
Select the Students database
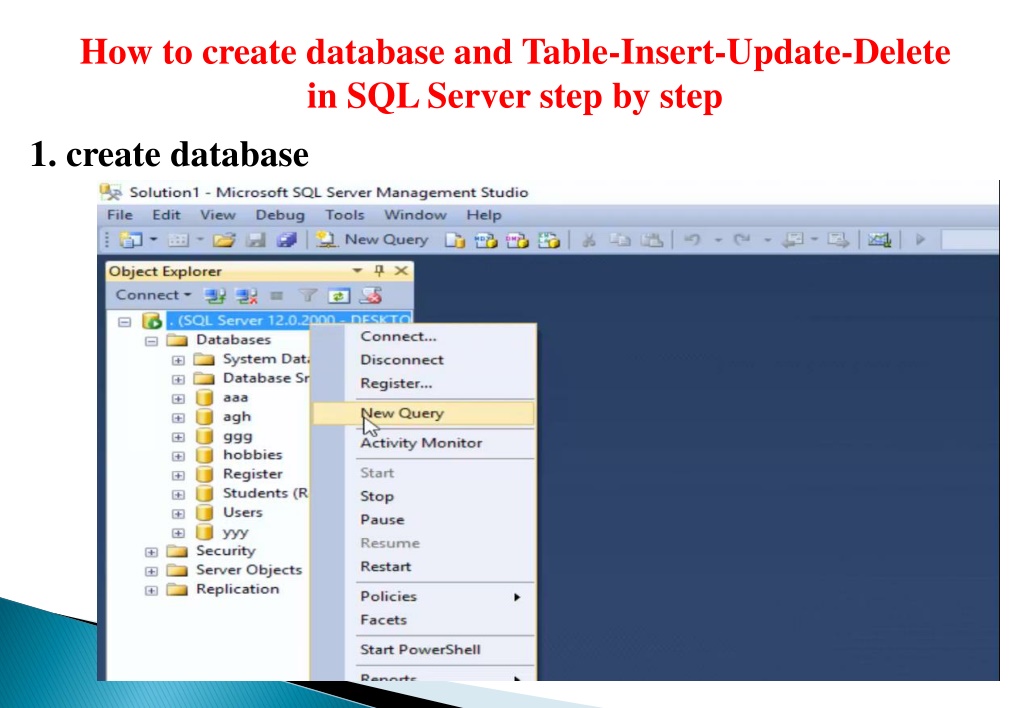tap(265, 493)
